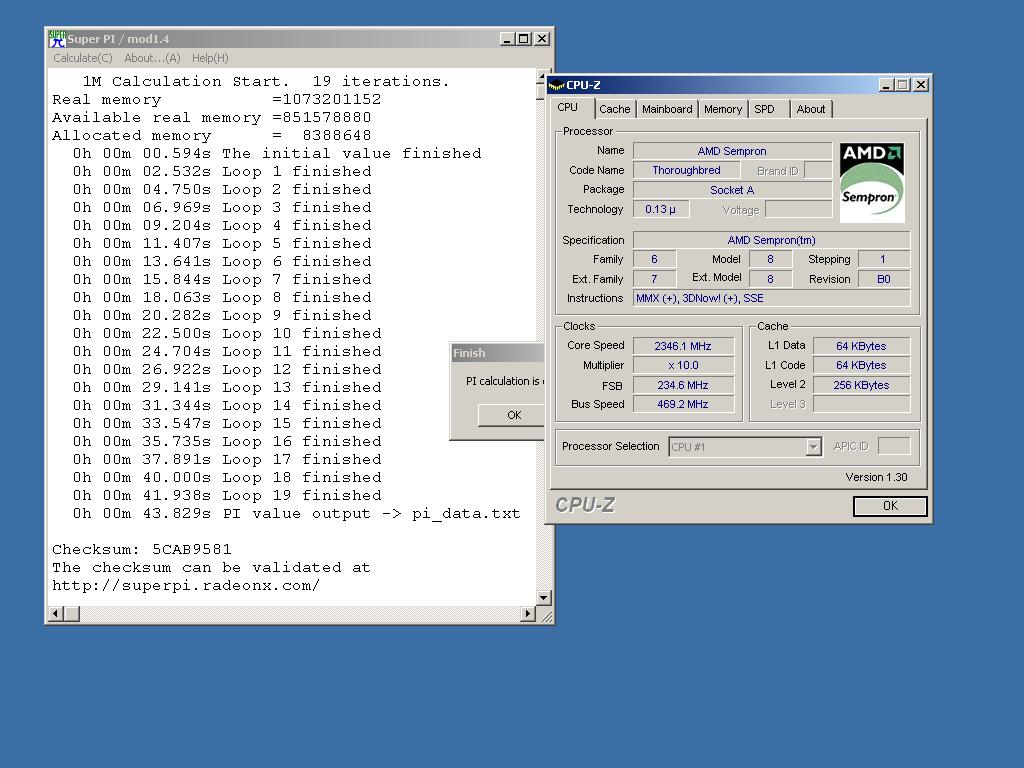This screenshot has width=1024, height=768.
Task: Click the Code Name field showing Thoroughbred
Action: pyautogui.click(x=686, y=170)
